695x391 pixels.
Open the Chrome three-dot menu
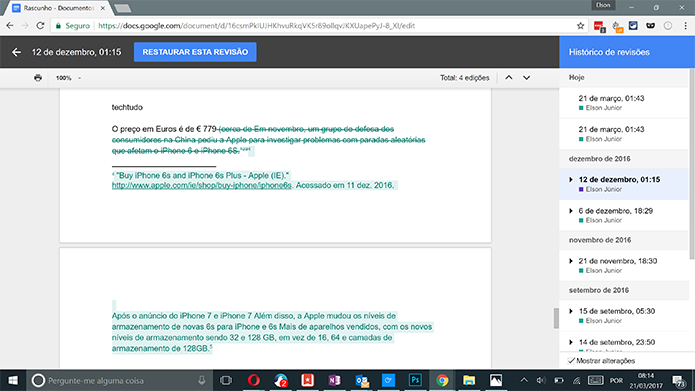685,26
